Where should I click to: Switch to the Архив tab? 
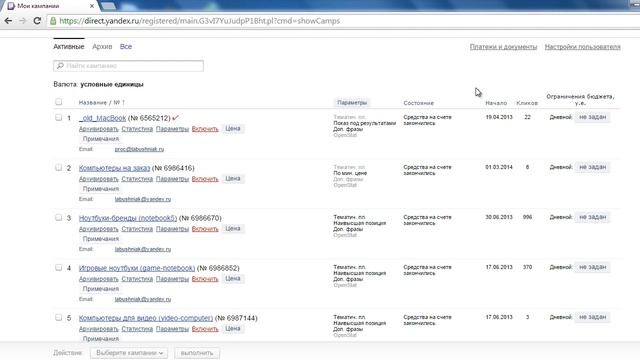point(102,47)
